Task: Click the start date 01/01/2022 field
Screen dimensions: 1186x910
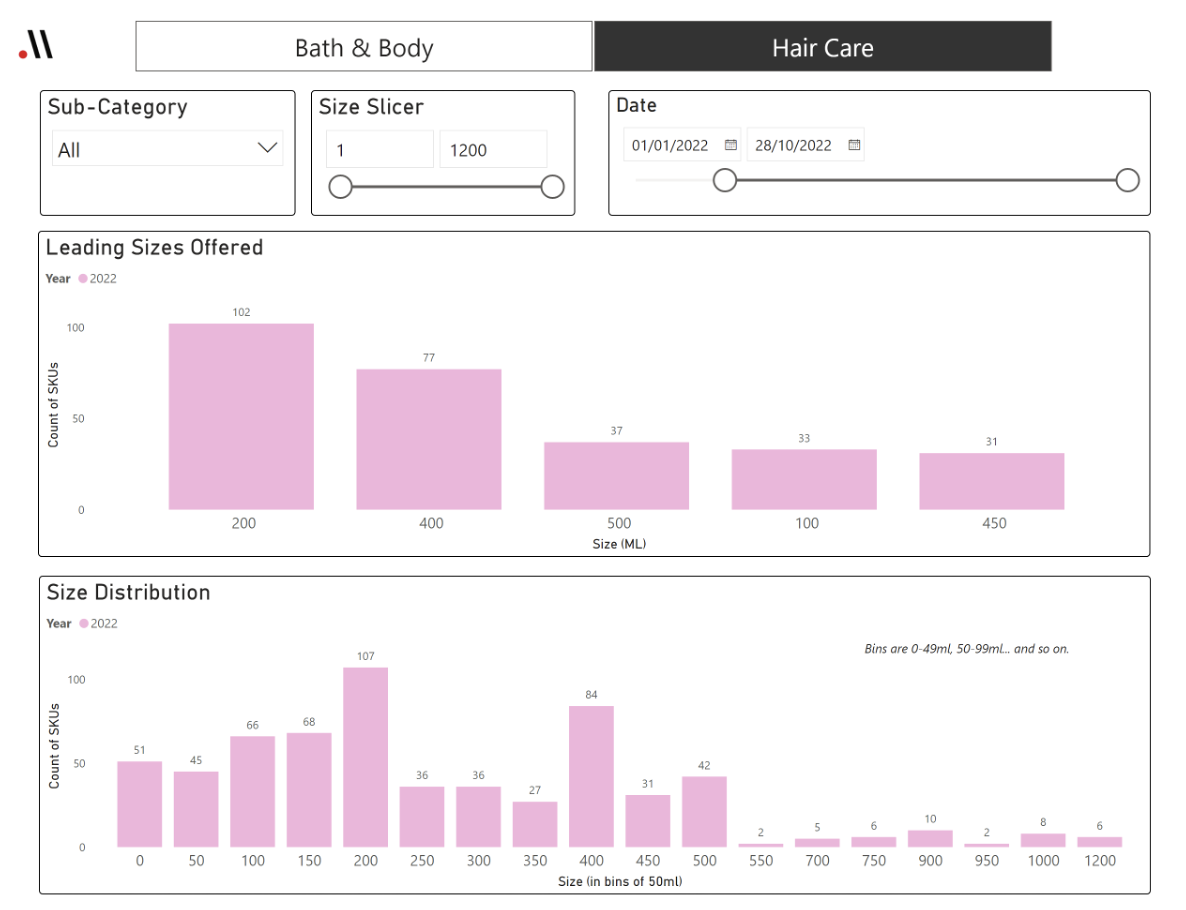Action: 670,145
